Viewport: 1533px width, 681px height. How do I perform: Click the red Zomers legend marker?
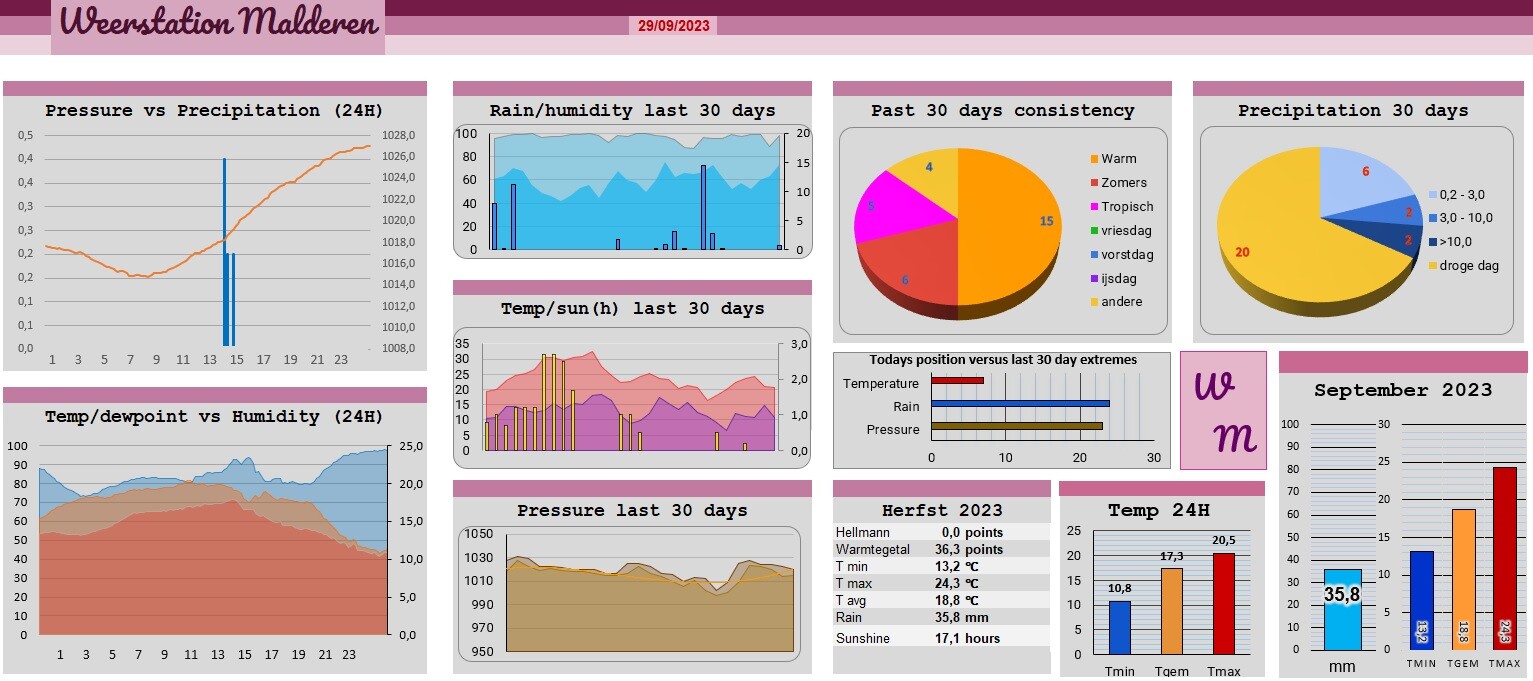(x=1094, y=183)
